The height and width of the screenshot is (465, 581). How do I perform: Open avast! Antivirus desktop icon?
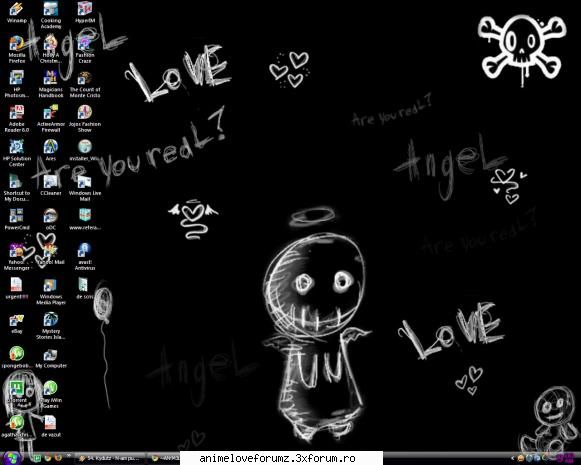[85, 257]
